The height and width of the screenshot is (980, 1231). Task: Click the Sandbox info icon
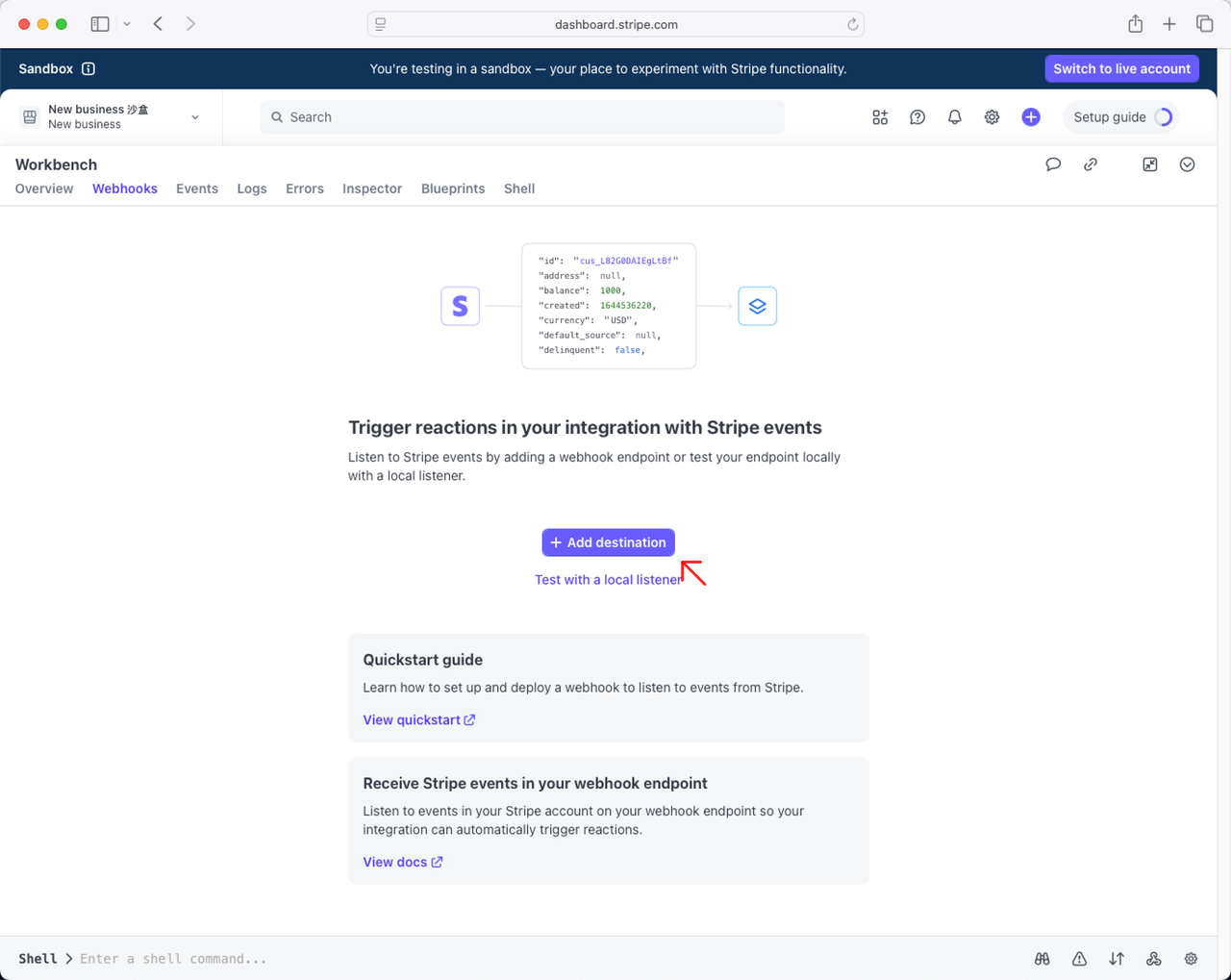pyautogui.click(x=88, y=68)
